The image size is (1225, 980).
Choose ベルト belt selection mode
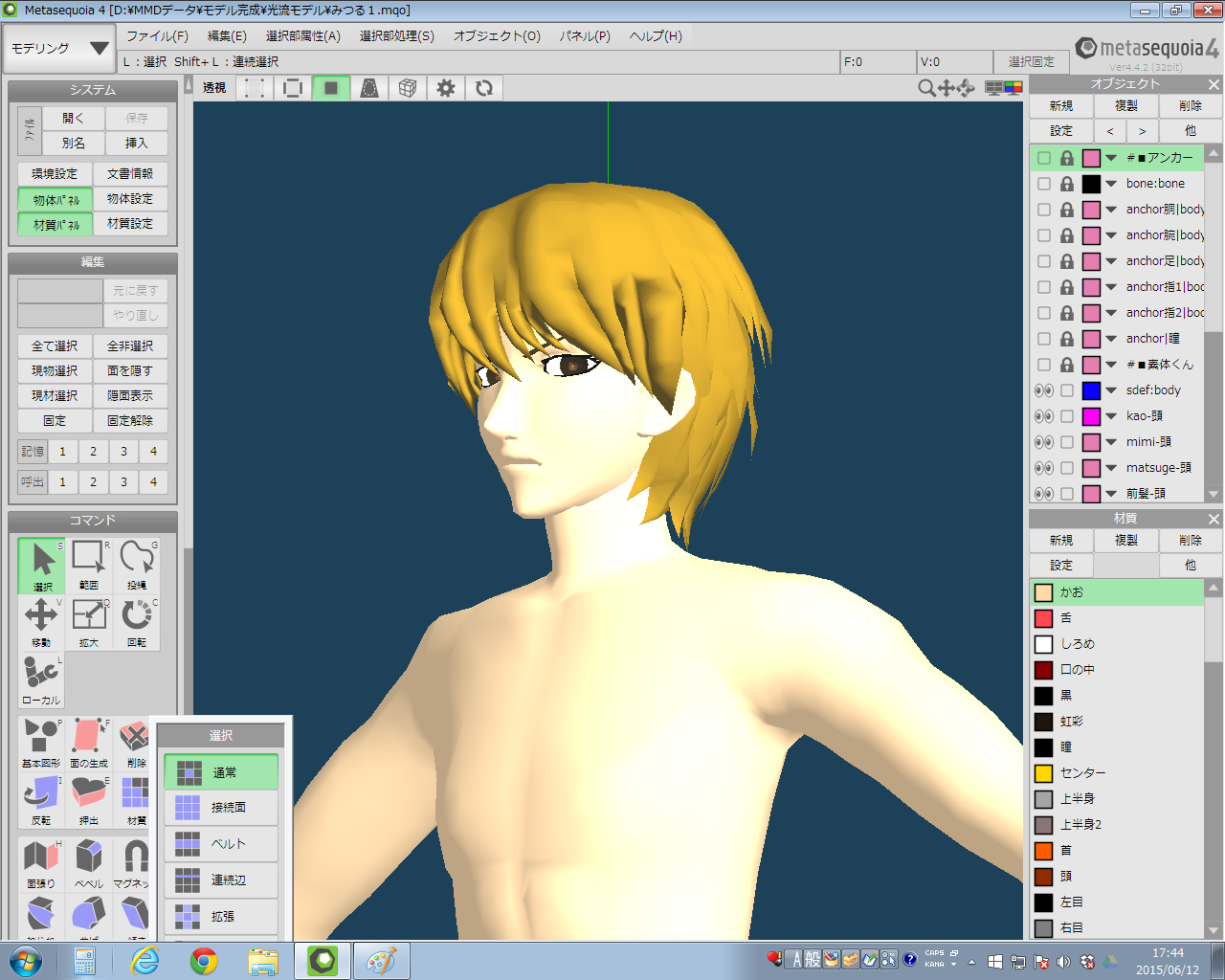click(x=221, y=844)
